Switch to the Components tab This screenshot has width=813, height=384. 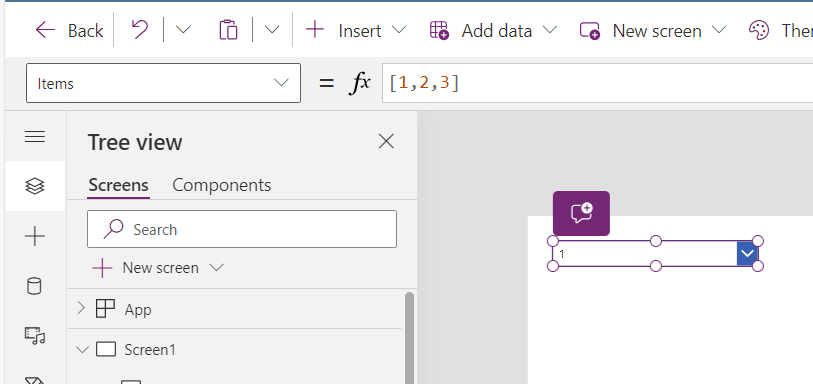(x=221, y=185)
